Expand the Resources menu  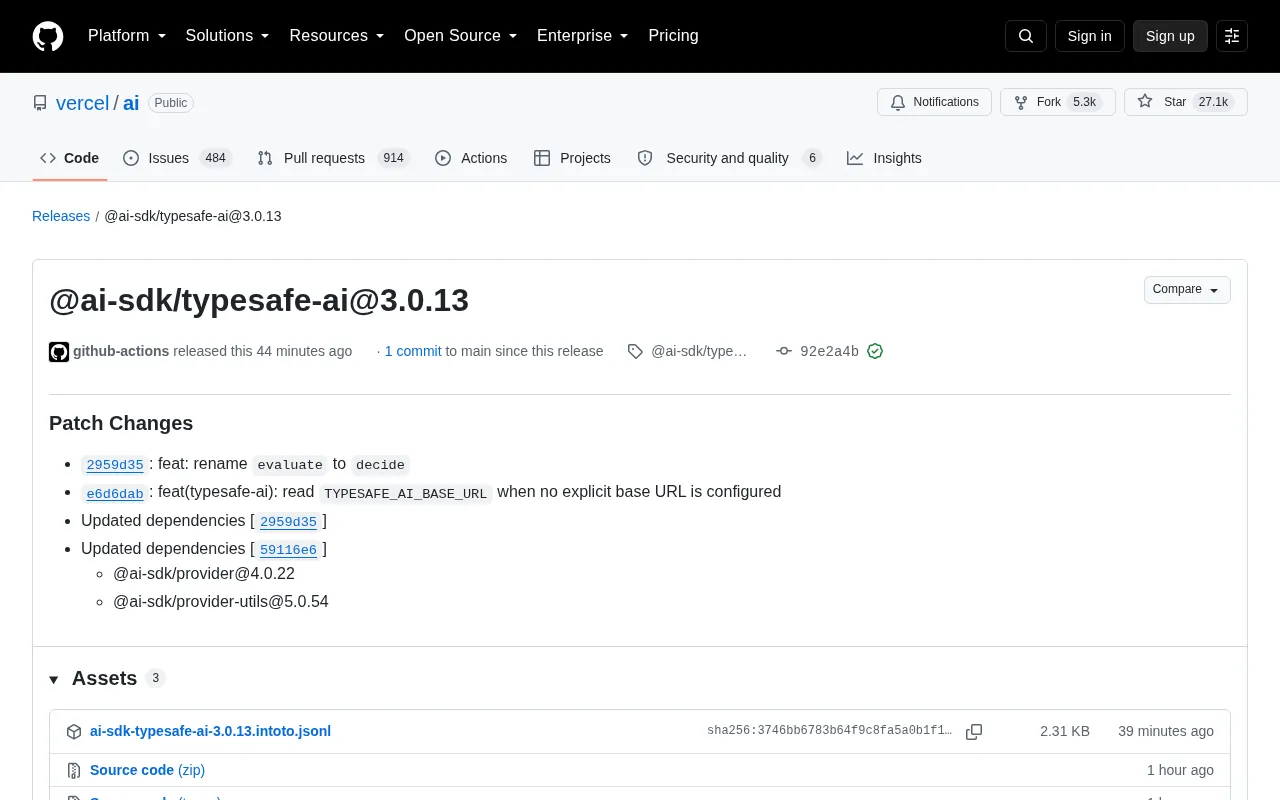pos(337,36)
